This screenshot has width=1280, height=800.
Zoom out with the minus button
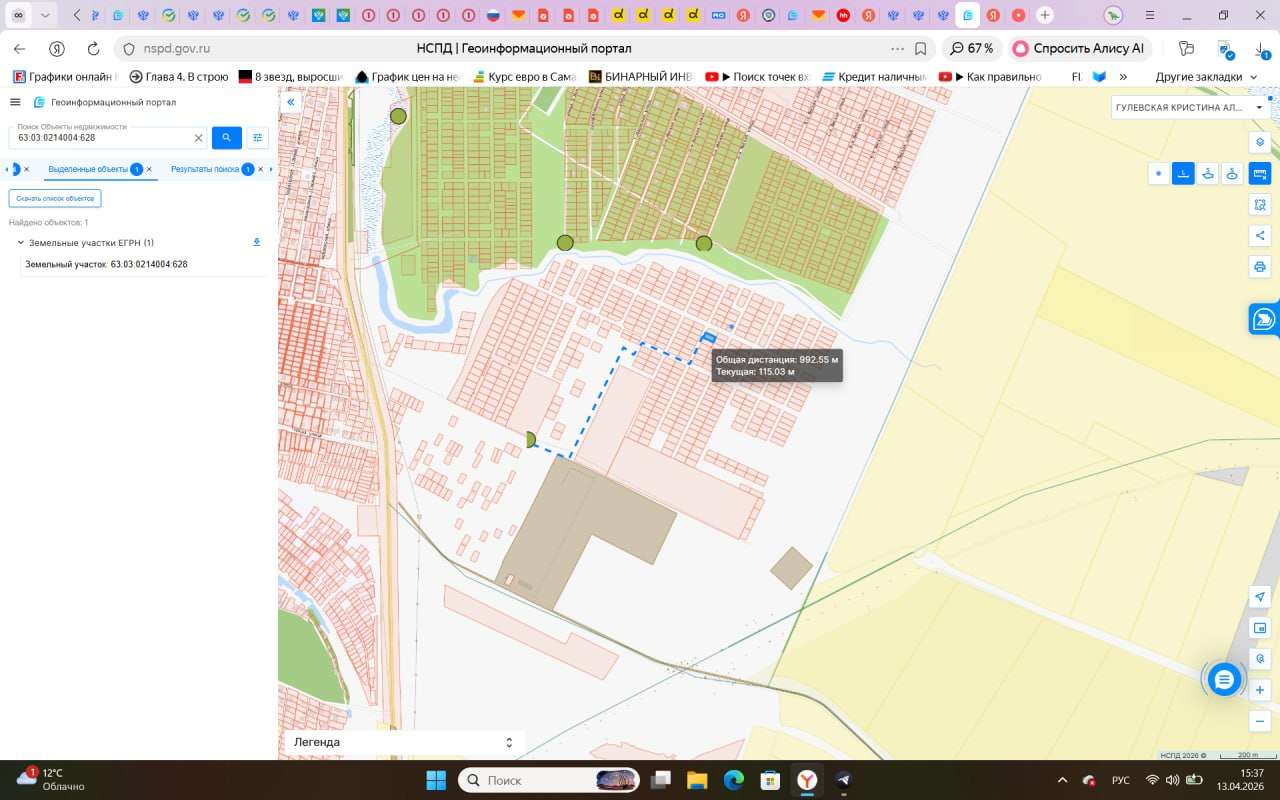coord(1260,721)
